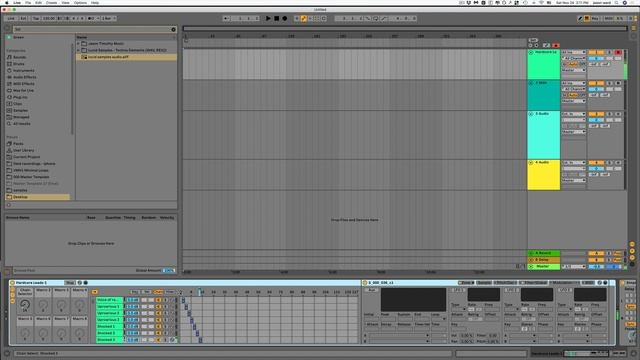
Task: Toggle the rack's chain list visibility
Action: (12, 296)
